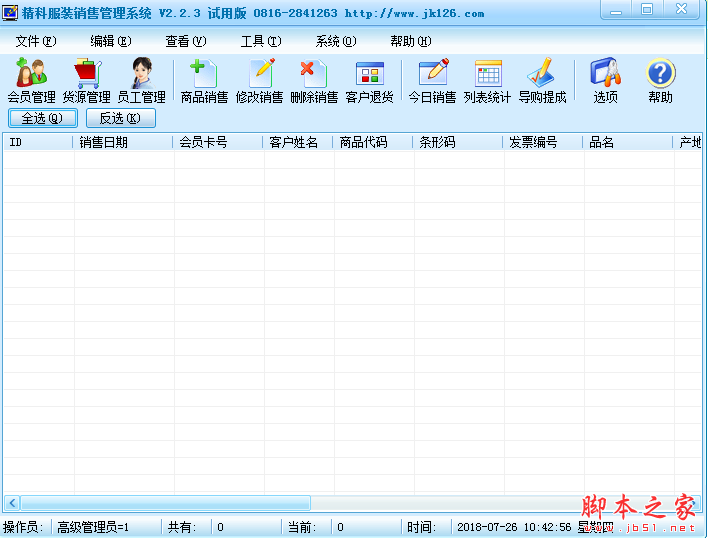Show 今日销售 today's sales
Image resolution: width=708 pixels, height=539 pixels.
point(433,80)
